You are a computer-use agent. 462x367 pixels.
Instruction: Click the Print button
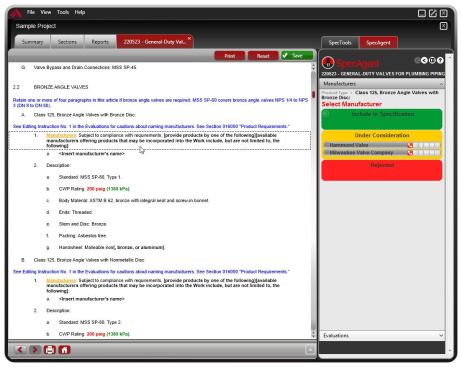click(x=230, y=56)
